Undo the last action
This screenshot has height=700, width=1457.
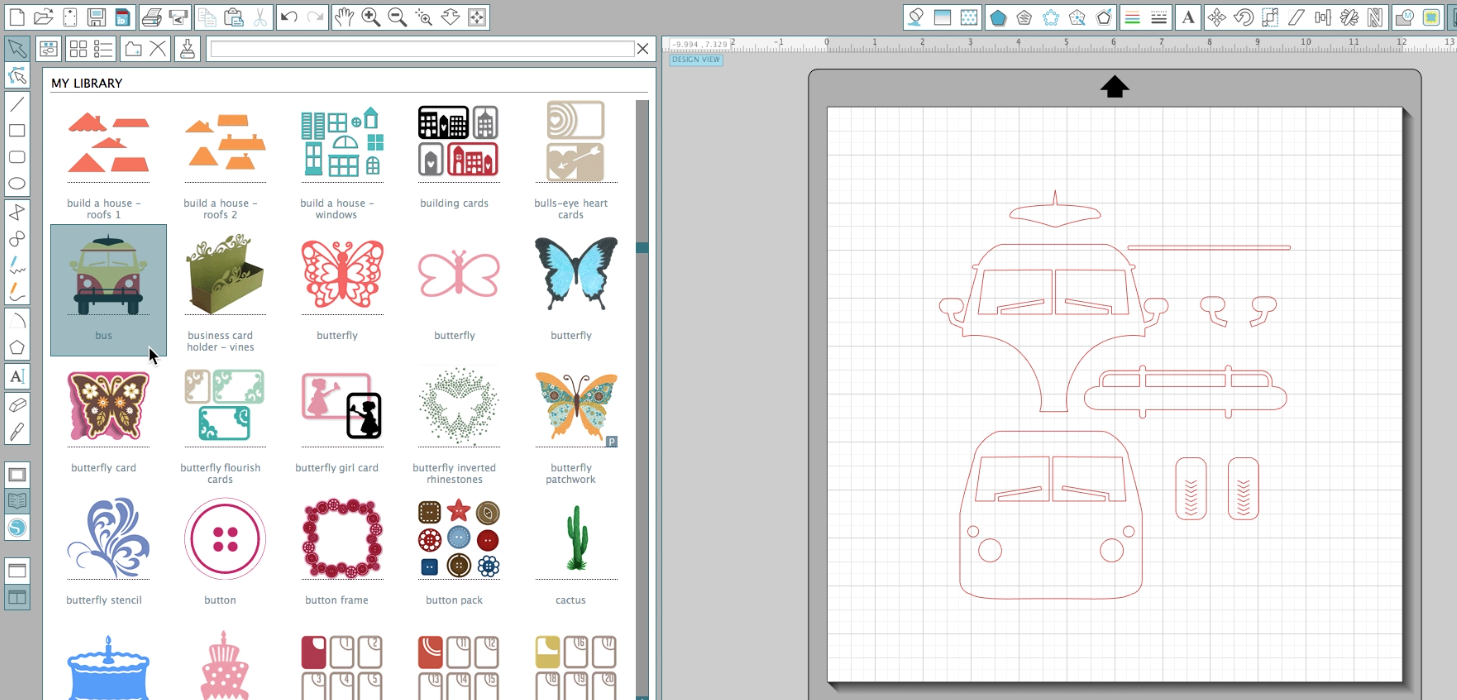(289, 17)
